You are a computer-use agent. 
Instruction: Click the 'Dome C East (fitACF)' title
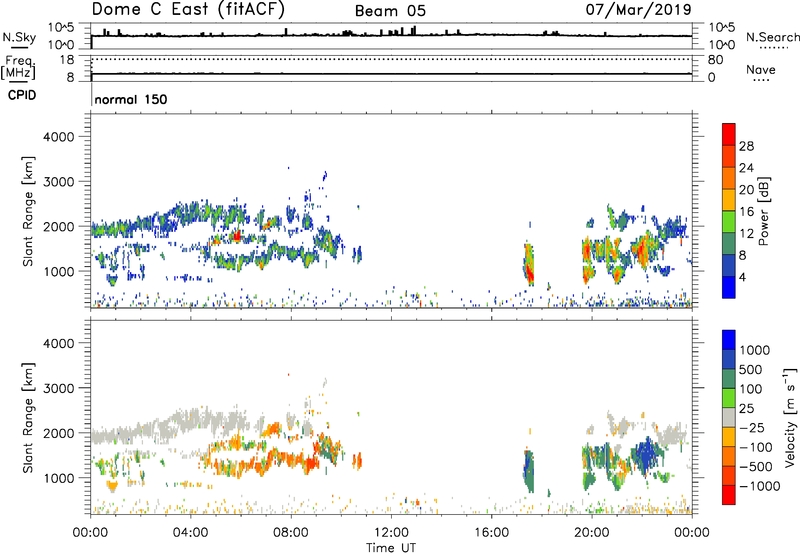(188, 10)
